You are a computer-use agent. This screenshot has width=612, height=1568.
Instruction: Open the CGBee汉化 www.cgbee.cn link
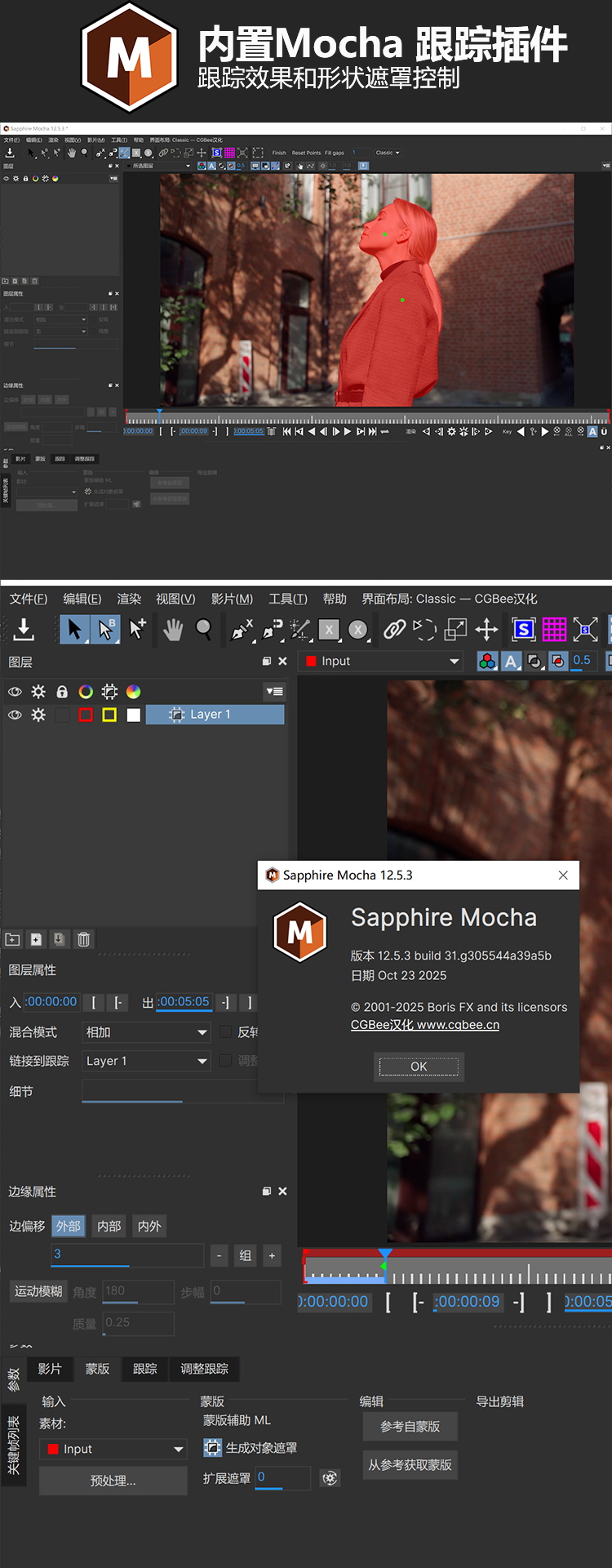(x=425, y=1024)
